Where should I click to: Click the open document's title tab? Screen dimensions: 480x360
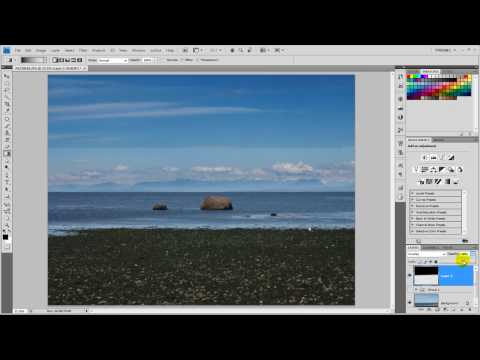(50, 68)
